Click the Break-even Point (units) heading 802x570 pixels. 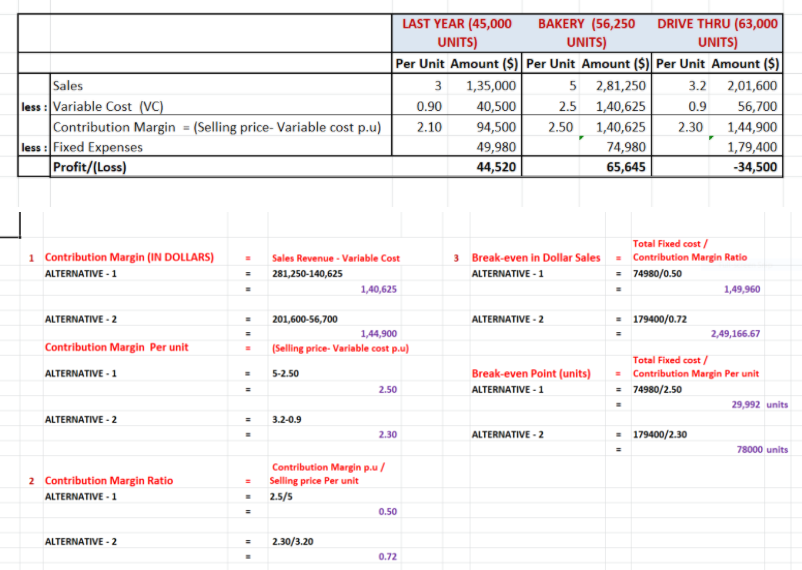[531, 374]
